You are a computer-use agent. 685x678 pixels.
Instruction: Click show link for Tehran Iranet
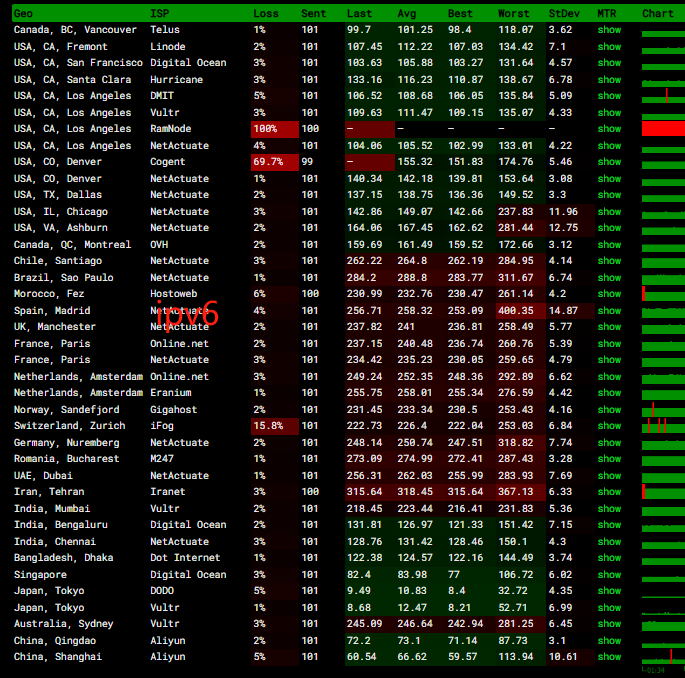(609, 492)
